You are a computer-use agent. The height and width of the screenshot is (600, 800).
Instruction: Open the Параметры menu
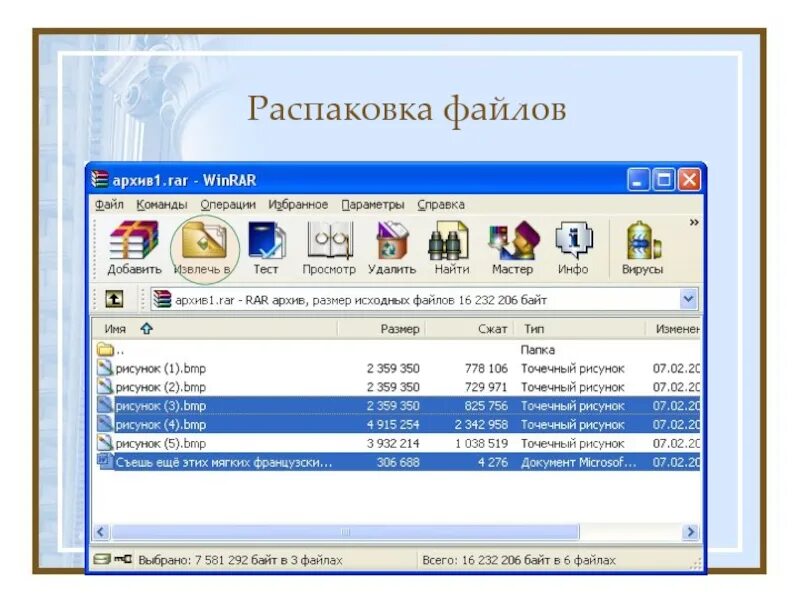click(373, 205)
